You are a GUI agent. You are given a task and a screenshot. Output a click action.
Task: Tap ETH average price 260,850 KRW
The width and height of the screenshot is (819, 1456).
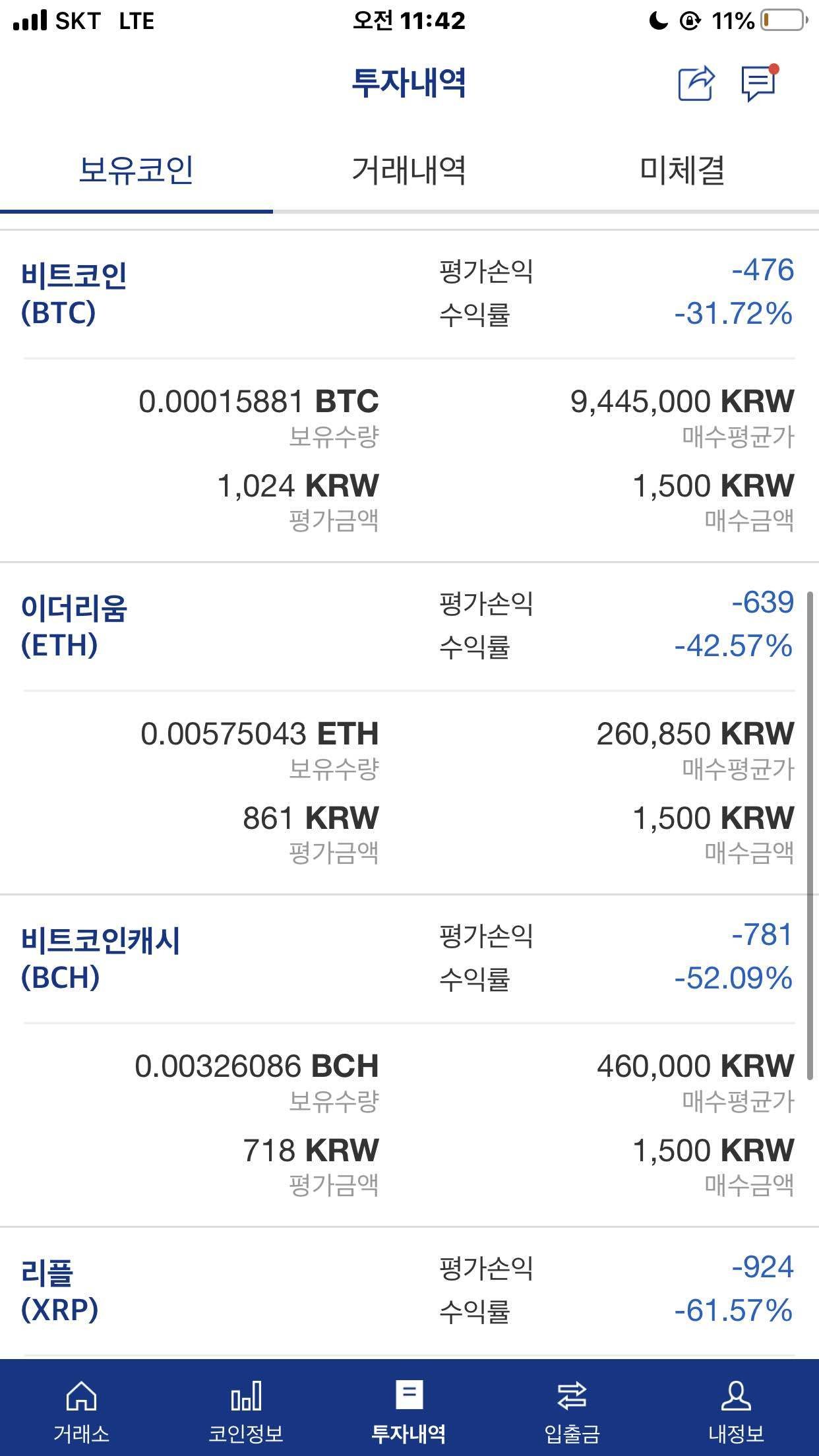coord(695,733)
